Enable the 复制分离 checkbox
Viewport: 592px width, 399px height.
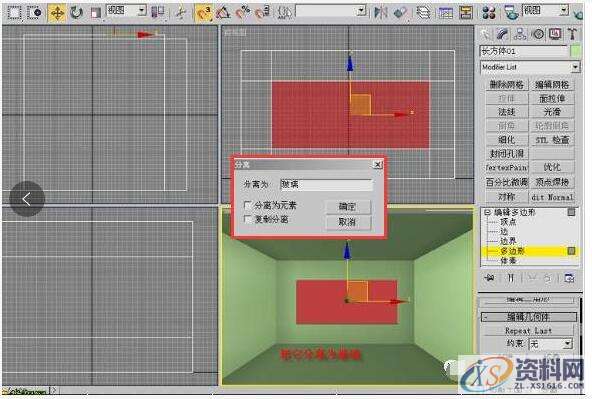pyautogui.click(x=248, y=219)
